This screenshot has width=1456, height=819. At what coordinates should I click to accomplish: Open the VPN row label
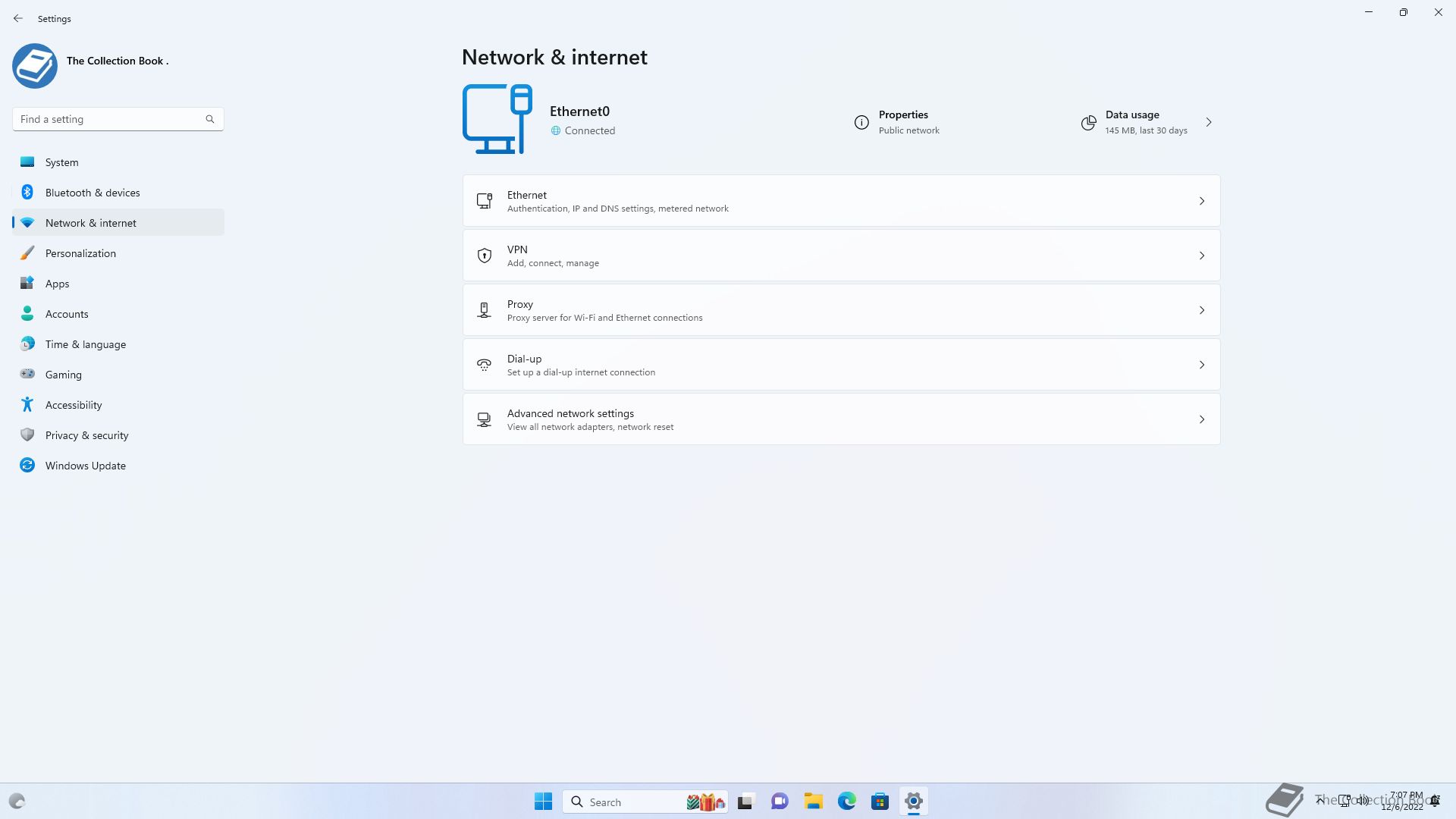pos(517,249)
